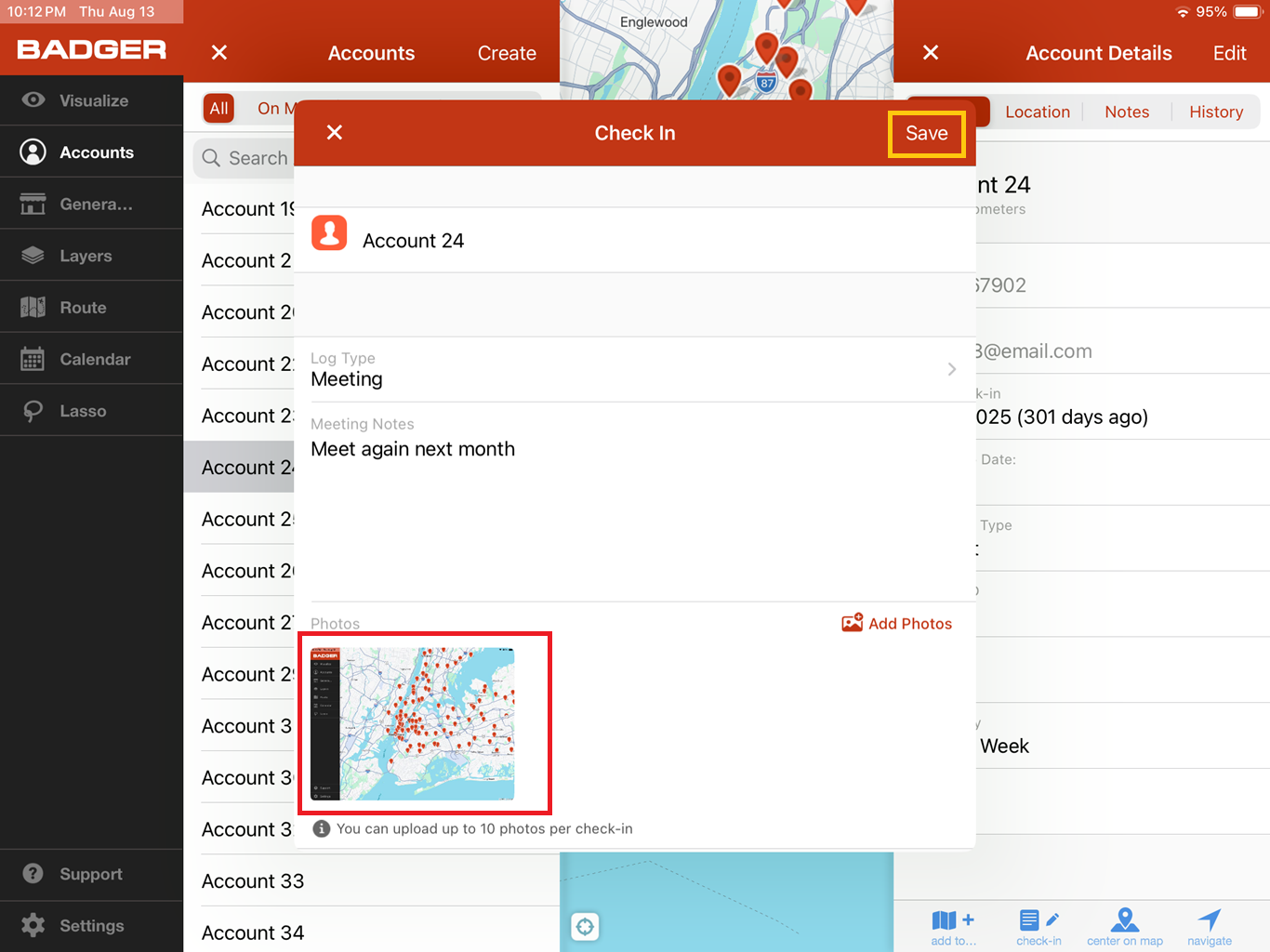Click the Account 24 orange avatar icon

(x=329, y=233)
